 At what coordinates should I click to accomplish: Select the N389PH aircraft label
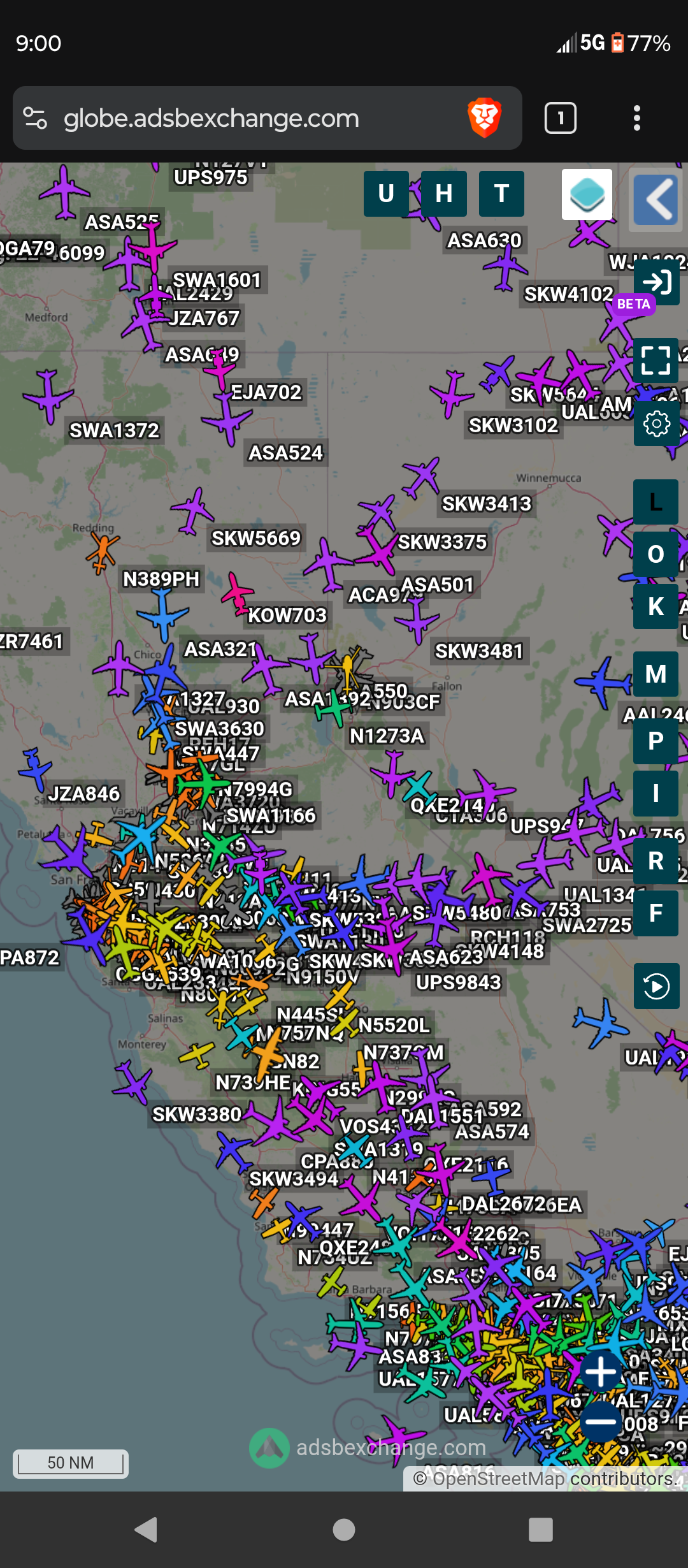point(161,579)
